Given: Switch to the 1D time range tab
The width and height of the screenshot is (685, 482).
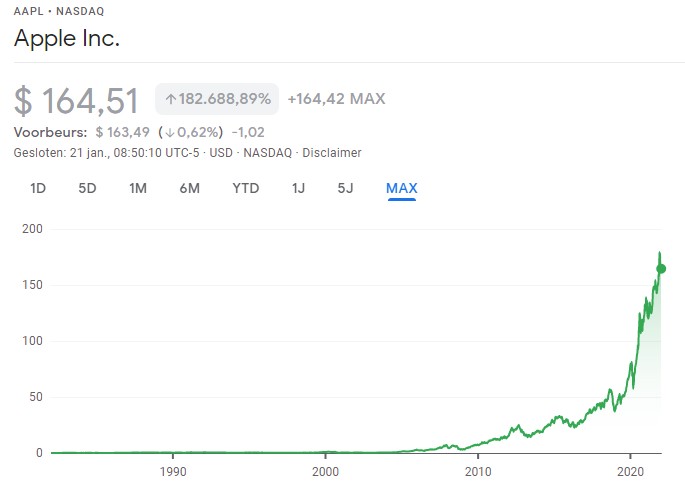Looking at the screenshot, I should click(x=38, y=188).
